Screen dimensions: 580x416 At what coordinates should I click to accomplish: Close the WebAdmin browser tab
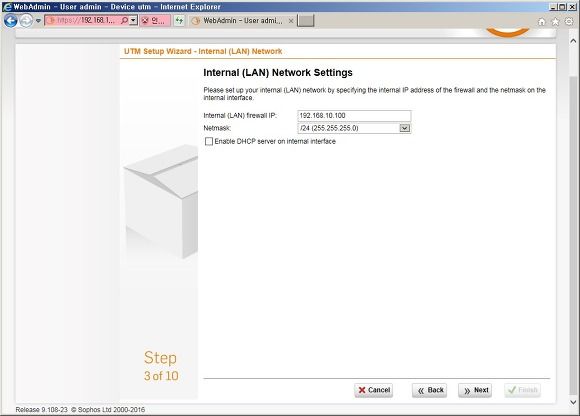pyautogui.click(x=291, y=21)
